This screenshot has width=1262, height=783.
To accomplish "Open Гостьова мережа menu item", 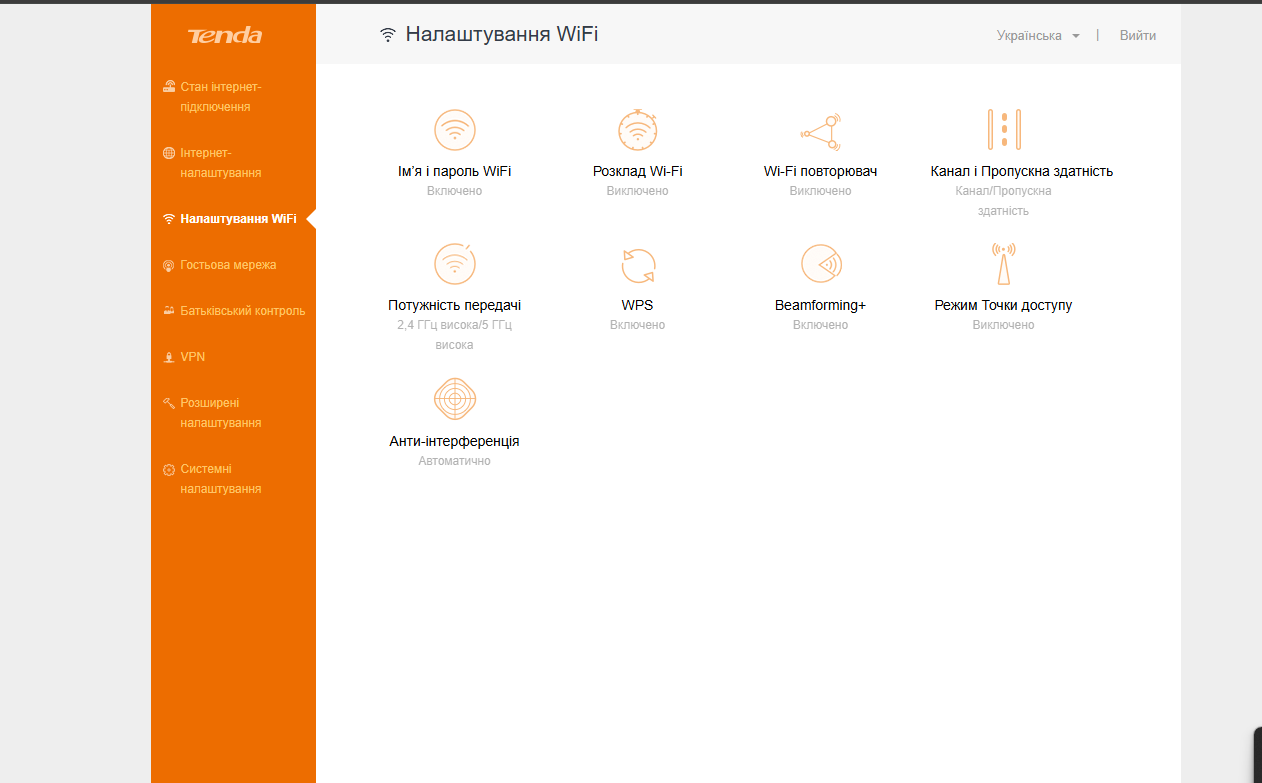I will [x=228, y=265].
